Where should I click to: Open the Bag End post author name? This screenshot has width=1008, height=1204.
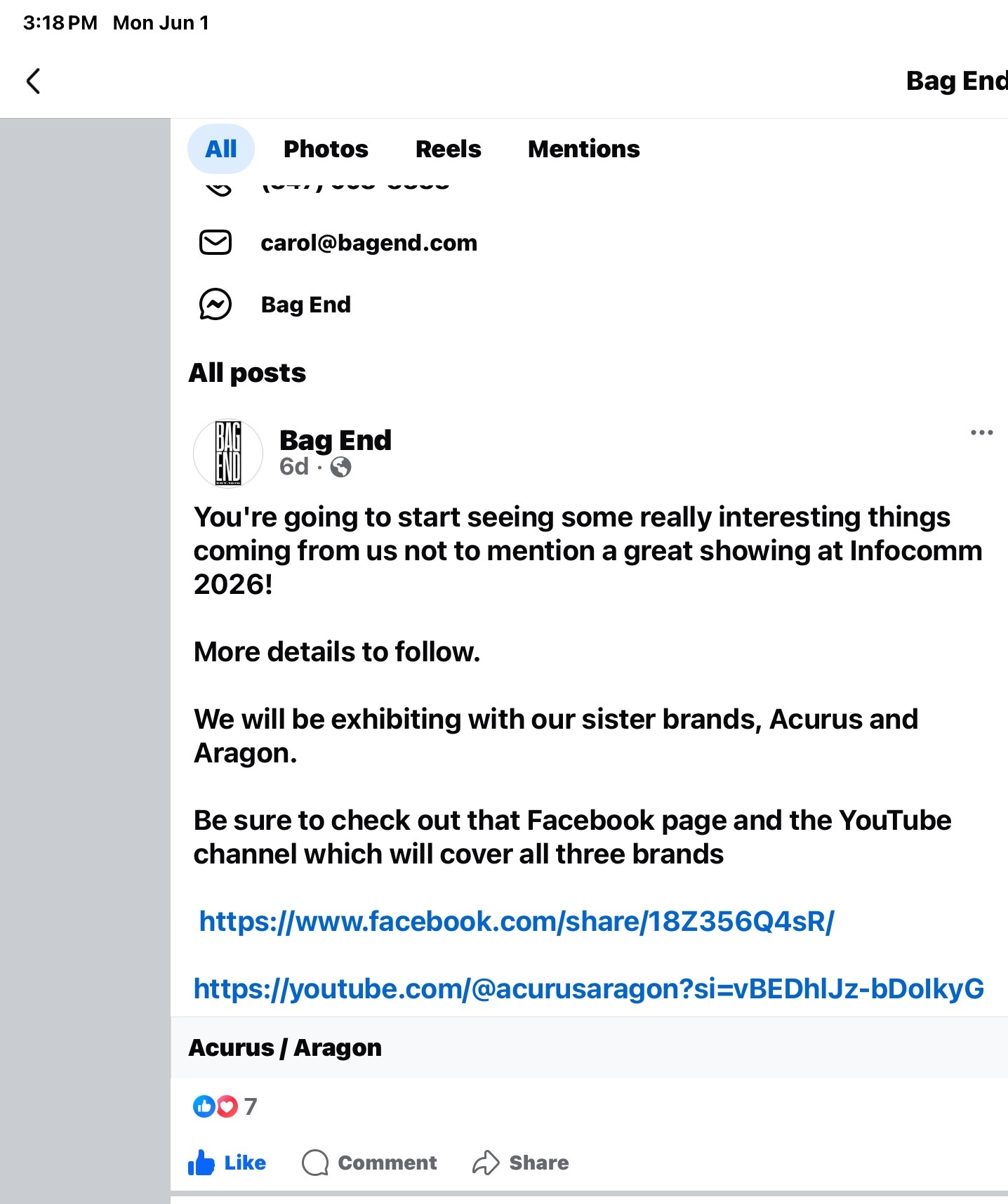336,440
